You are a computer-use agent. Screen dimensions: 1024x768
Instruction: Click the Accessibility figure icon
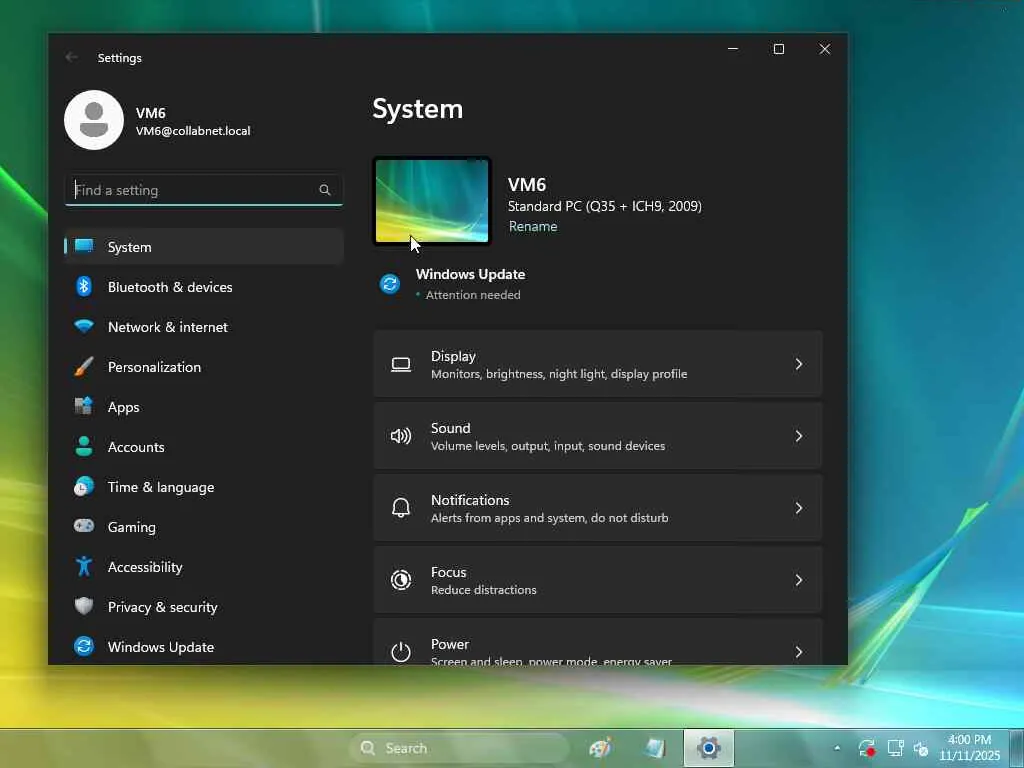(84, 567)
